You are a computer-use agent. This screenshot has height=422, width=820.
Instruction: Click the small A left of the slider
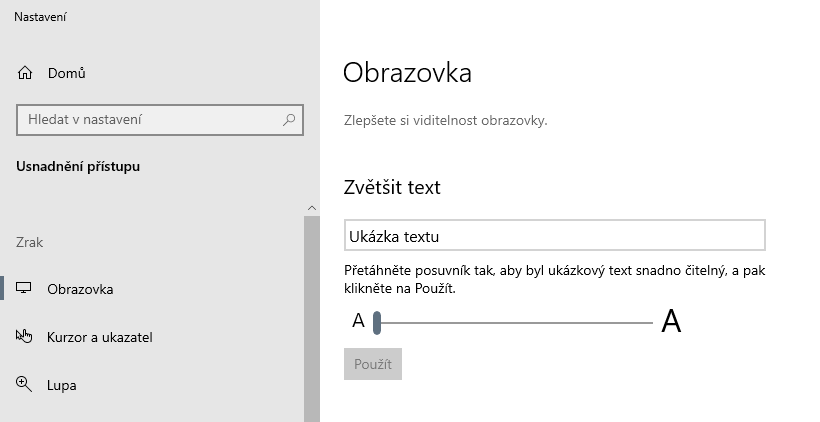(358, 322)
